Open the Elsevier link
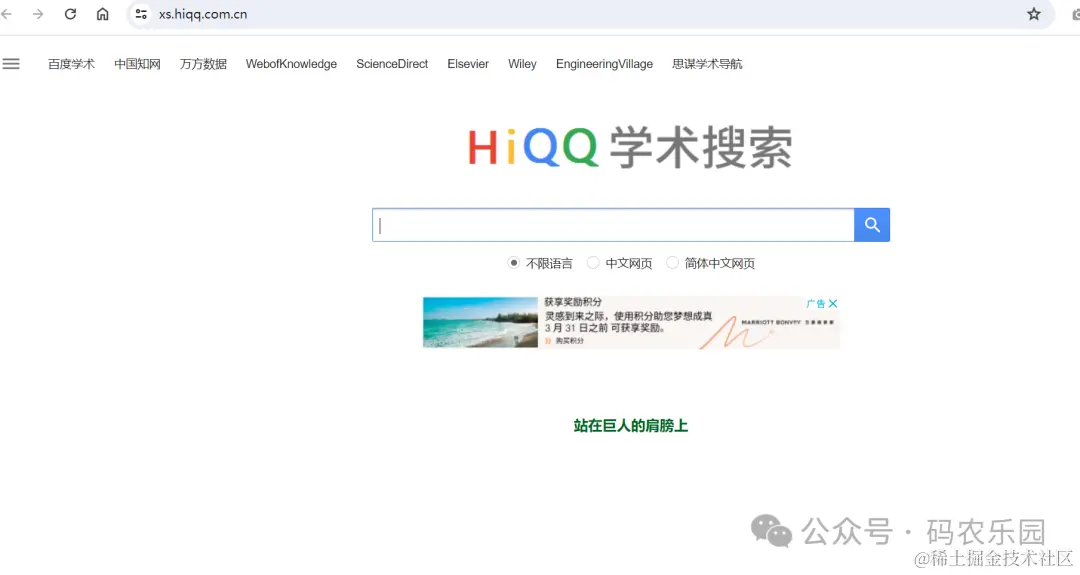Screen dimensions: 1080x575 (x=468, y=64)
